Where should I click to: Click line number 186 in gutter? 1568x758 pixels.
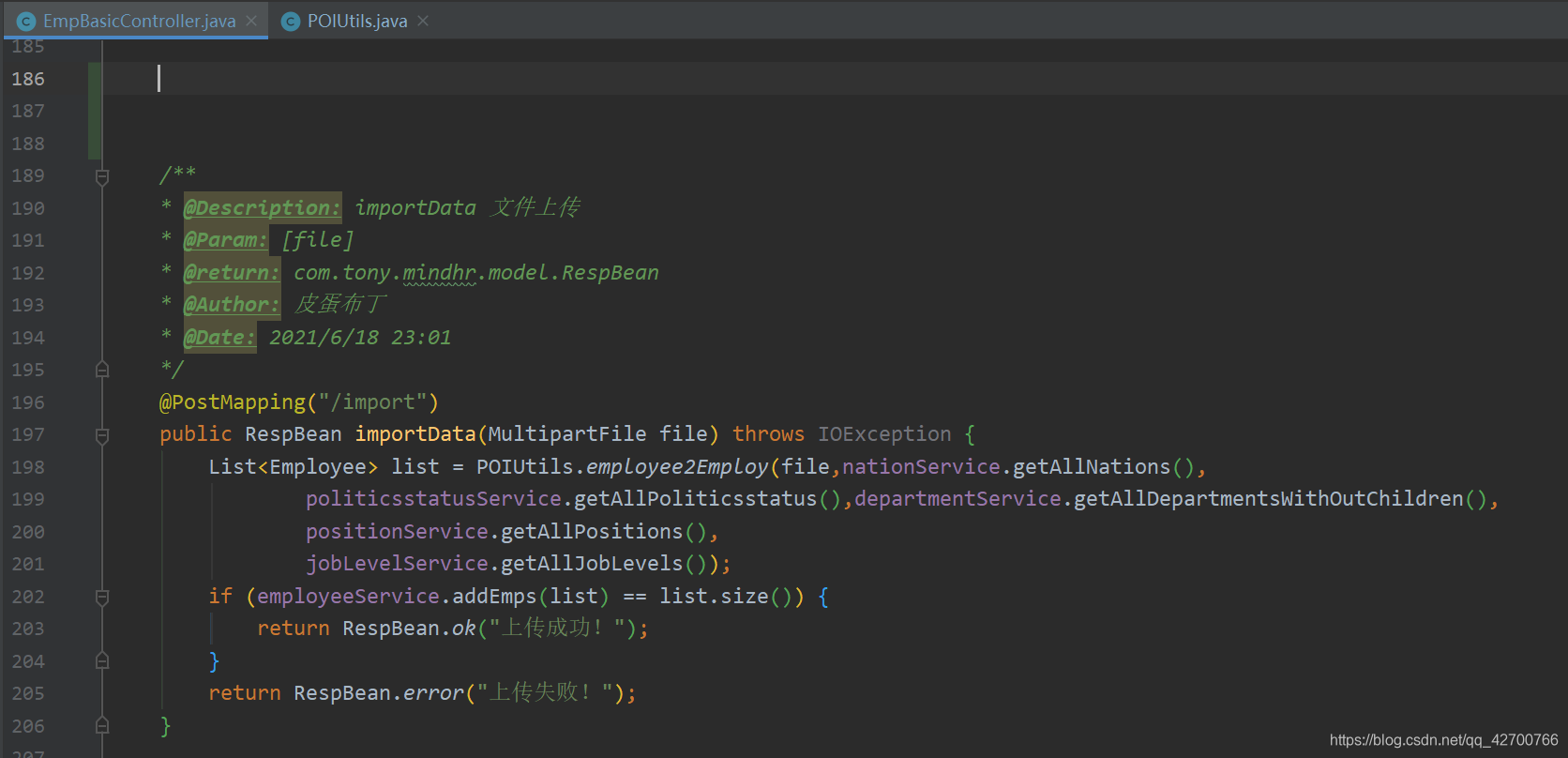(x=28, y=79)
